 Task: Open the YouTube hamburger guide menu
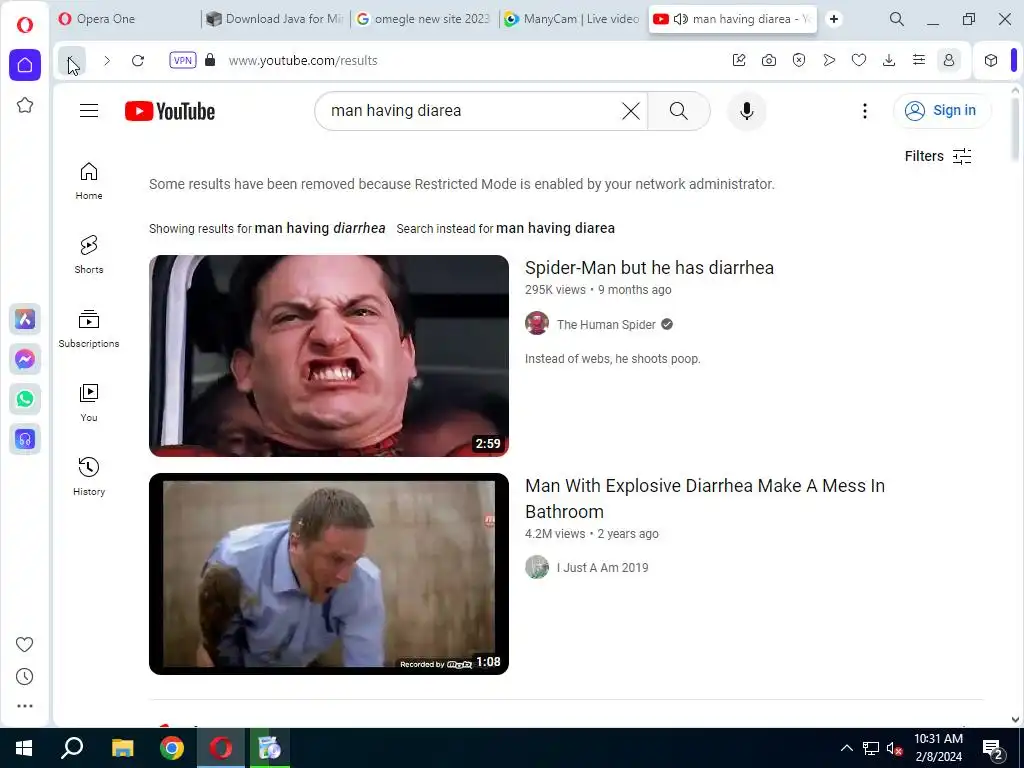89,111
